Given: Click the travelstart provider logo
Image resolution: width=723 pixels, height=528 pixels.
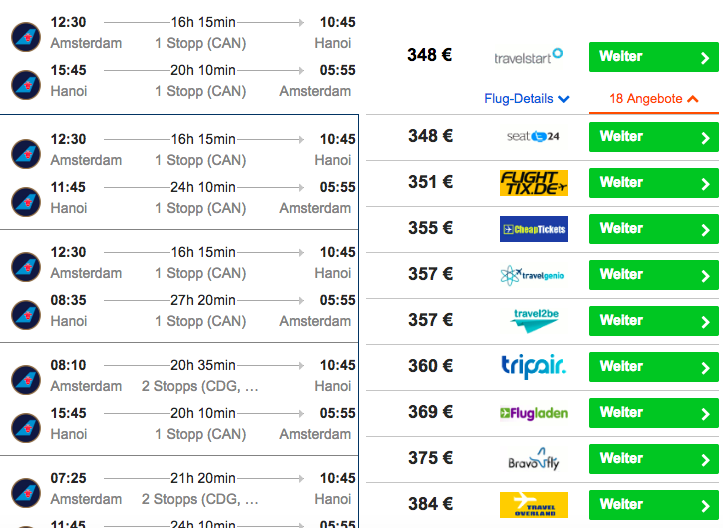Looking at the screenshot, I should (528, 56).
